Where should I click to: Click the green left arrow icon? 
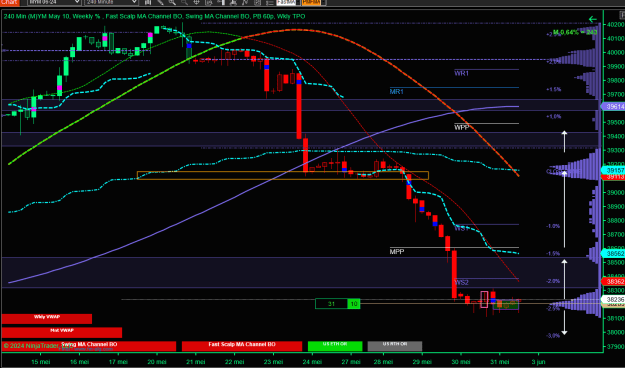(593, 19)
